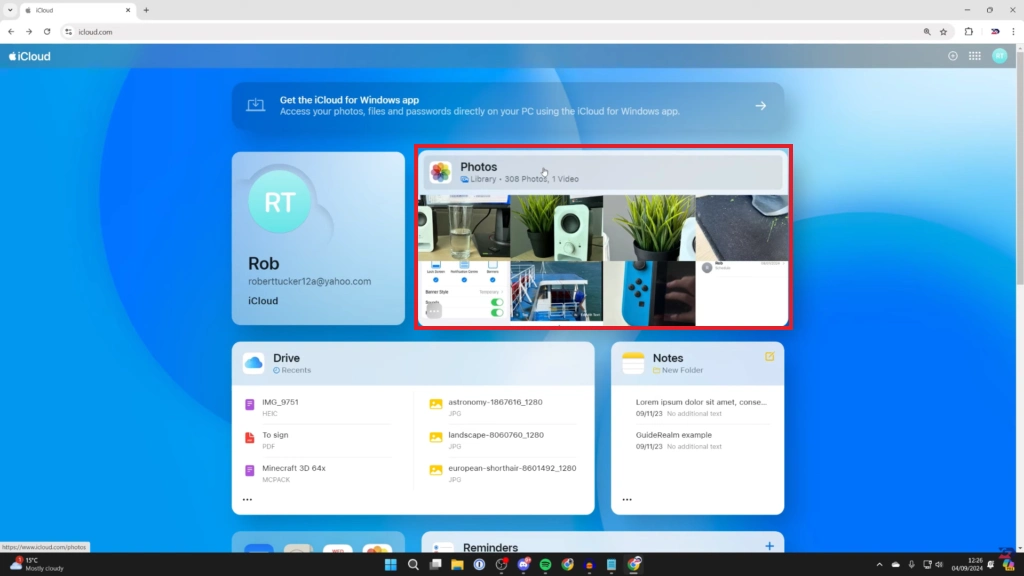Screen dimensions: 1024x576
Task: Reload the iCloud page
Action: pos(47,31)
